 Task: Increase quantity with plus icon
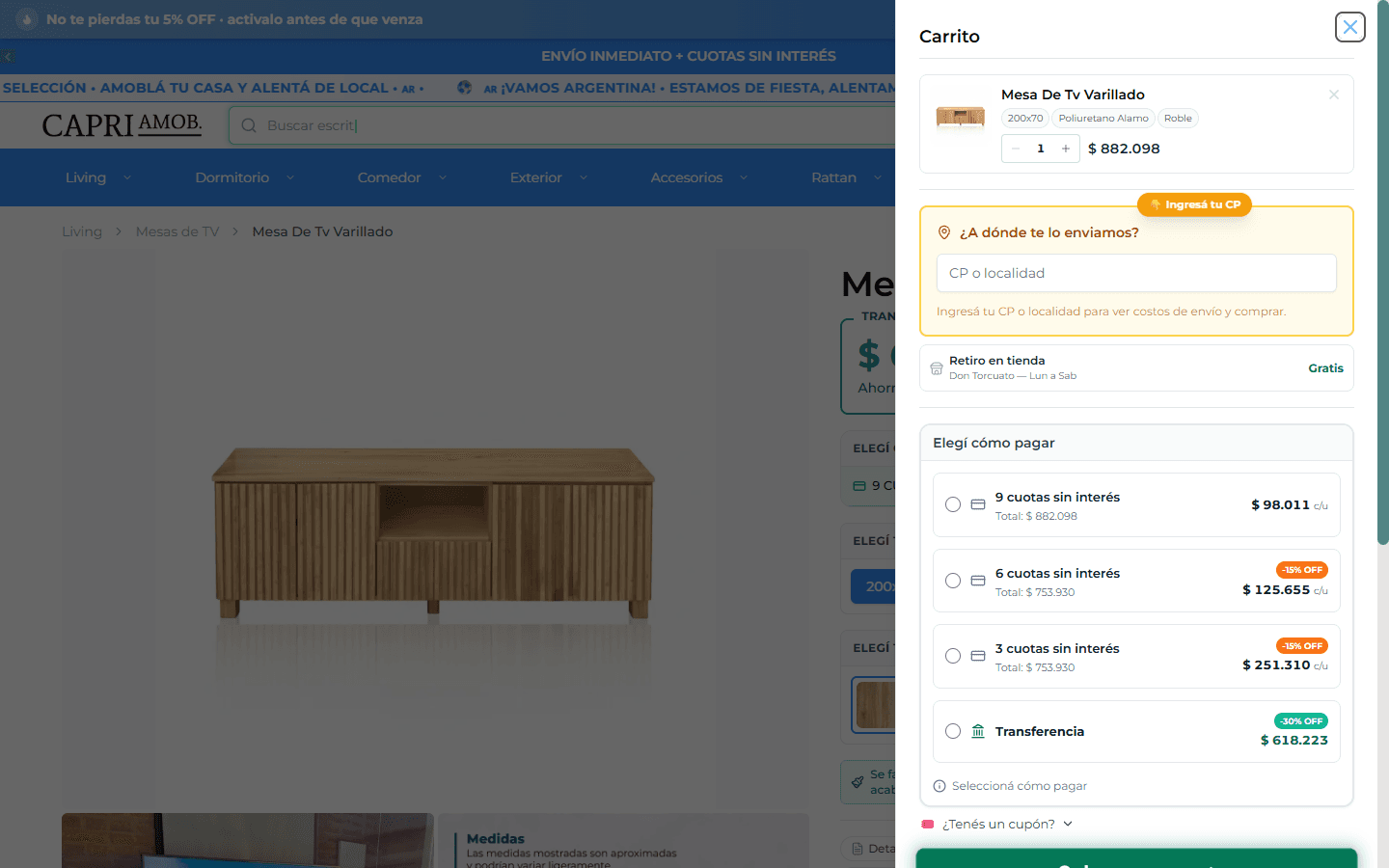[1066, 149]
